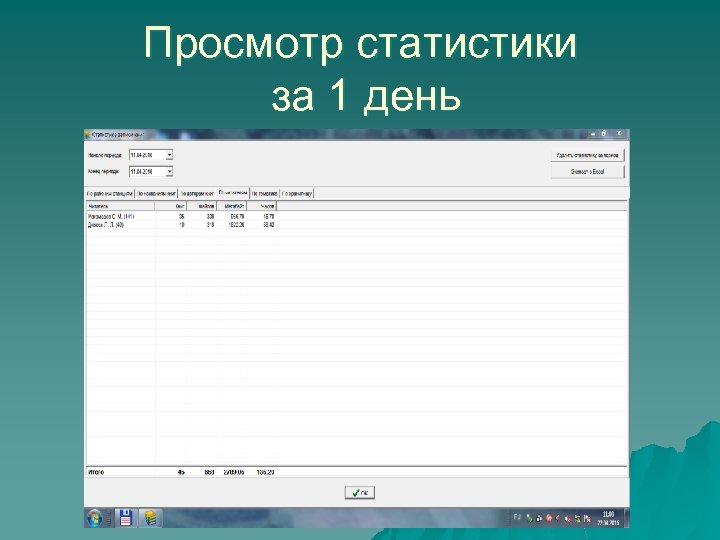Click the Export to Excel button
The width and height of the screenshot is (720, 540).
coord(587,172)
